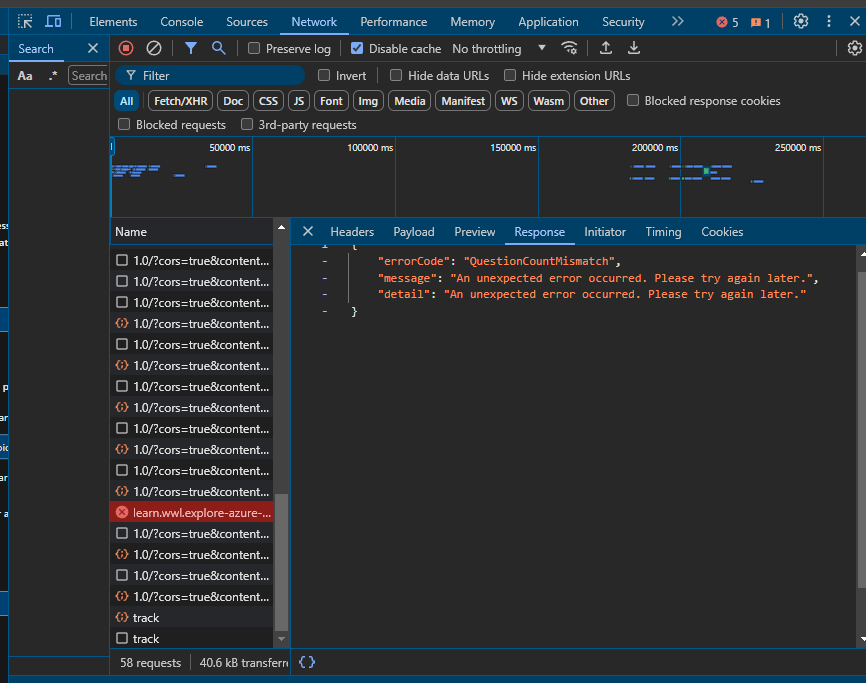
Task: Filter by Wasm type
Action: [548, 101]
